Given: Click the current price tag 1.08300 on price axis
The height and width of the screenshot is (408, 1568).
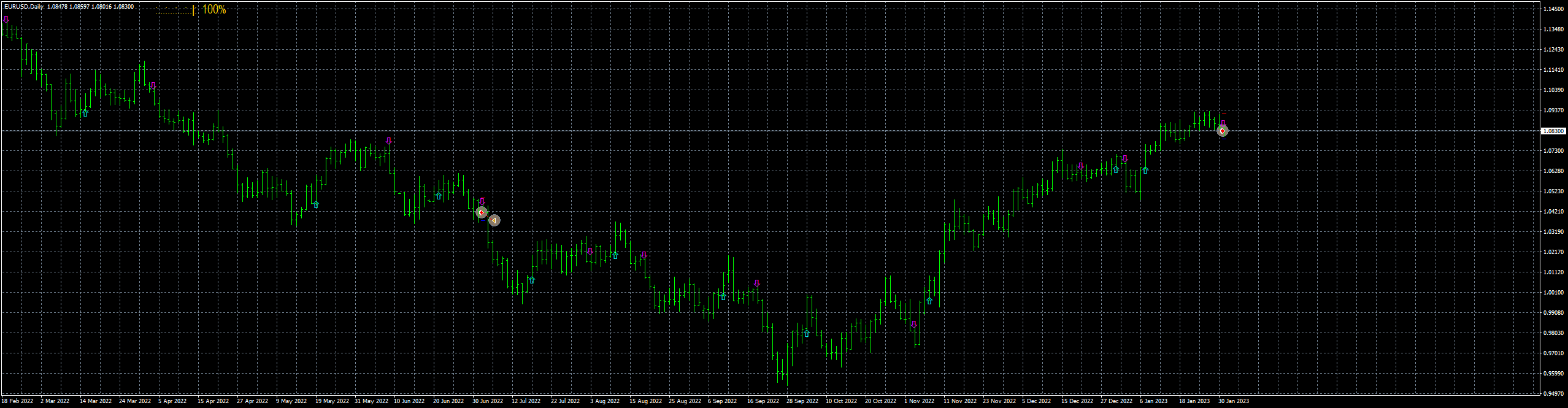Looking at the screenshot, I should 1553,131.
